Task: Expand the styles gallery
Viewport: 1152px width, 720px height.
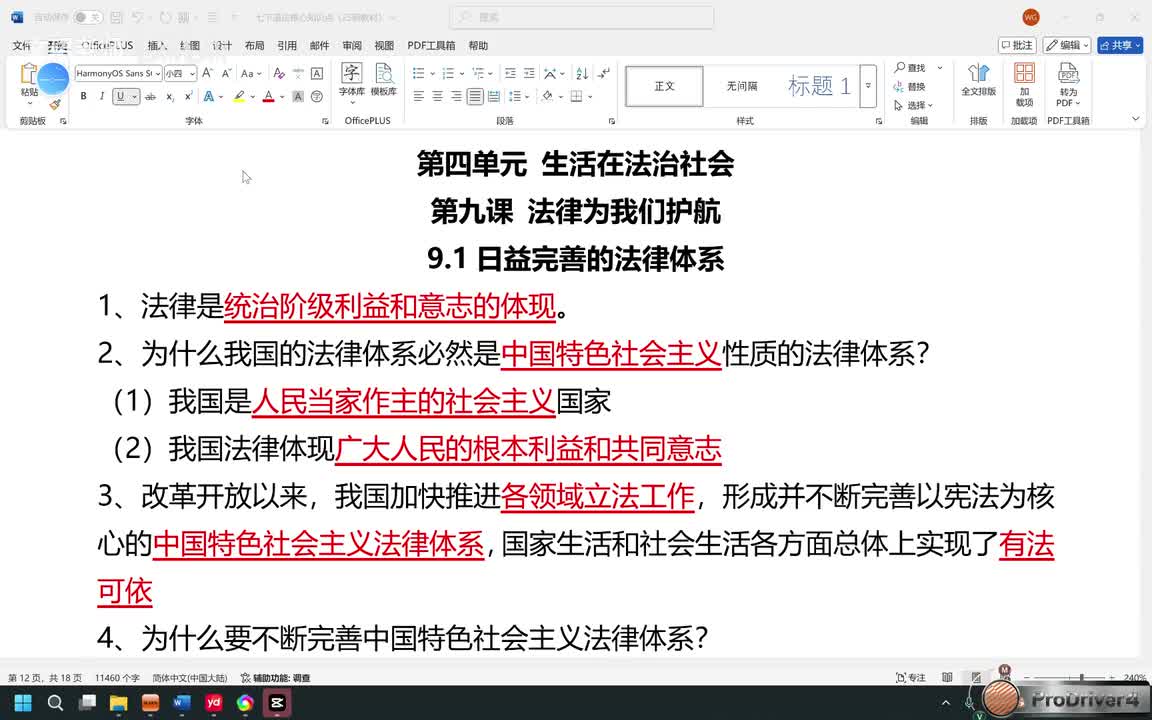Action: (868, 86)
